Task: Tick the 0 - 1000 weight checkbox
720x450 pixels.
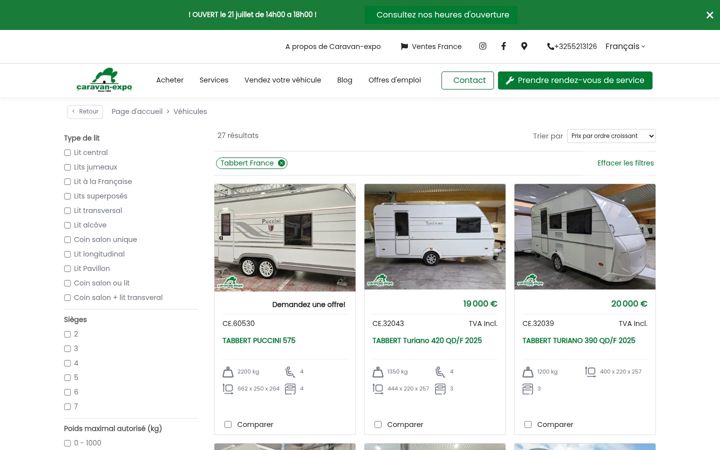Action: 68,443
